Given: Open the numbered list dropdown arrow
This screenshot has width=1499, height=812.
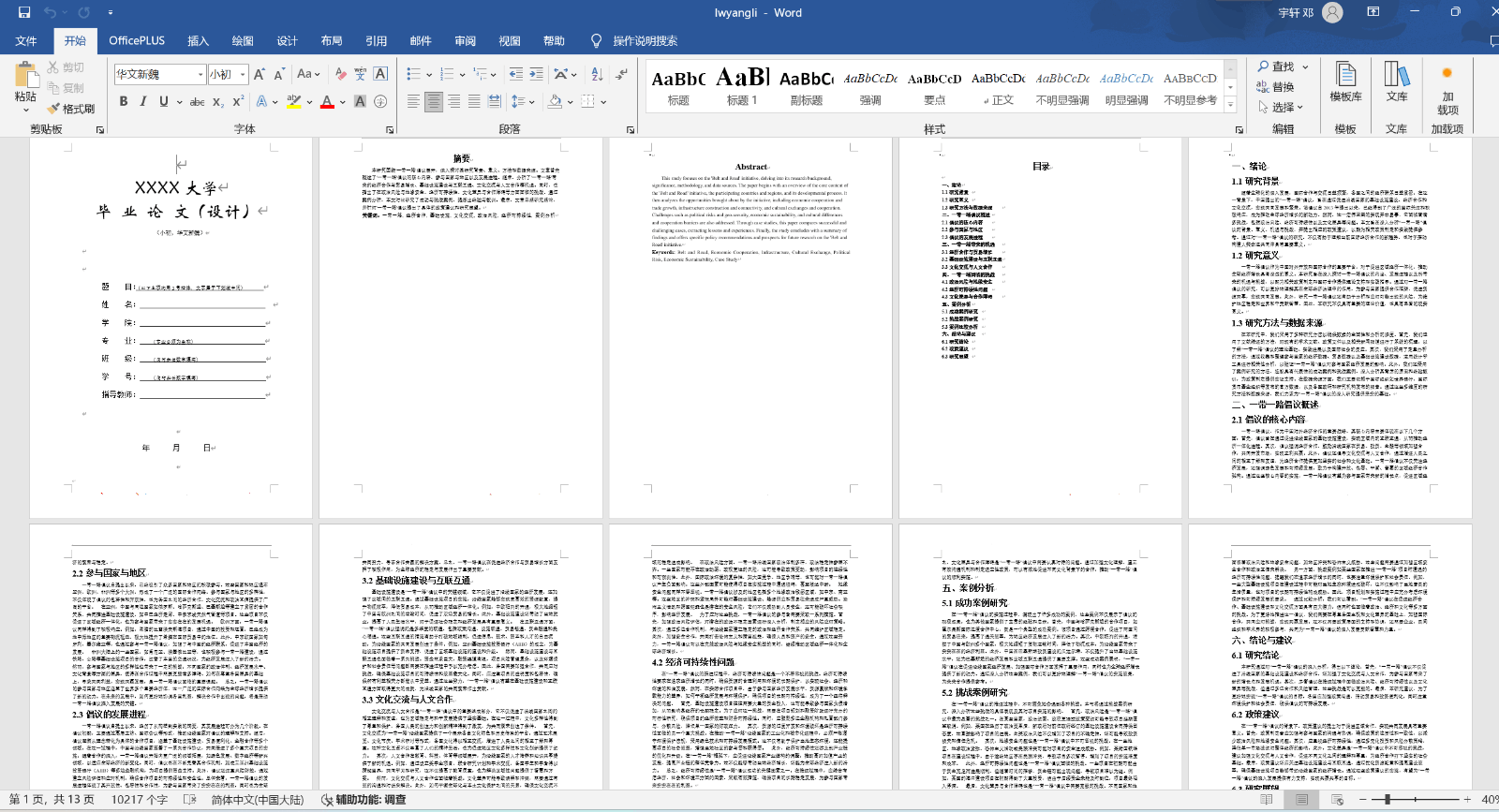Looking at the screenshot, I should [x=462, y=74].
